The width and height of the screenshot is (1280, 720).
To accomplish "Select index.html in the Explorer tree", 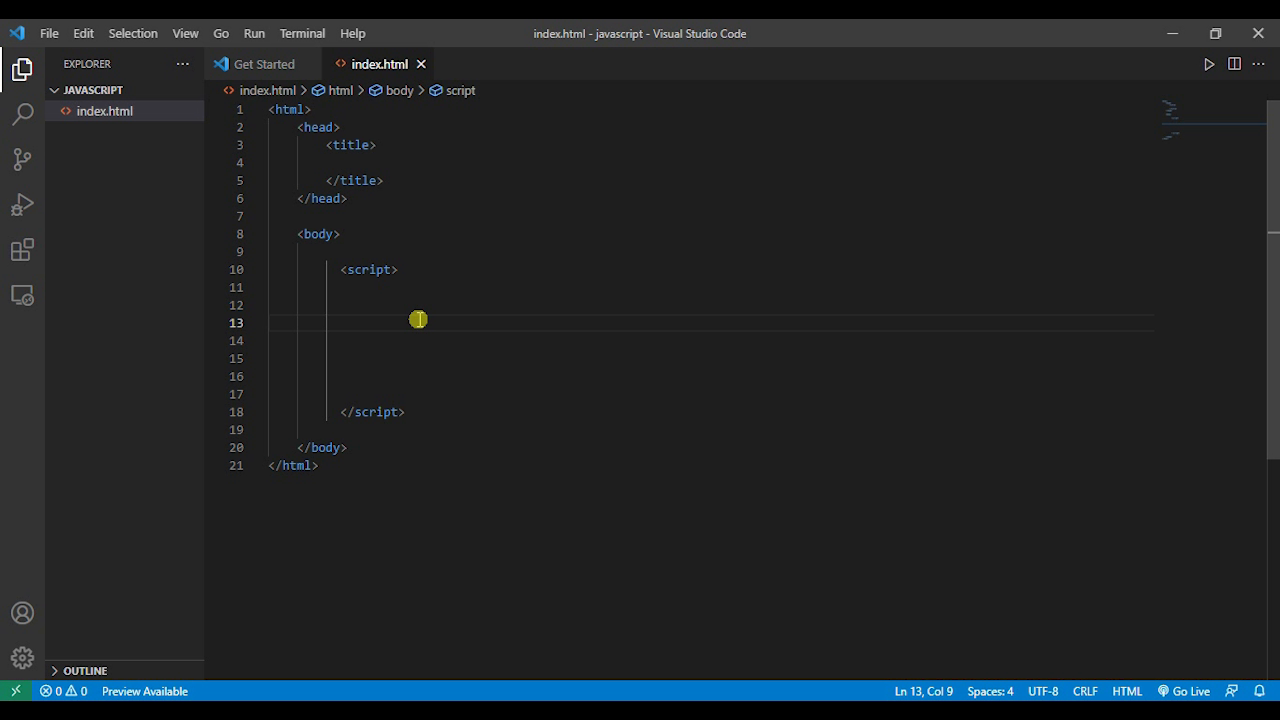I will tap(125, 111).
